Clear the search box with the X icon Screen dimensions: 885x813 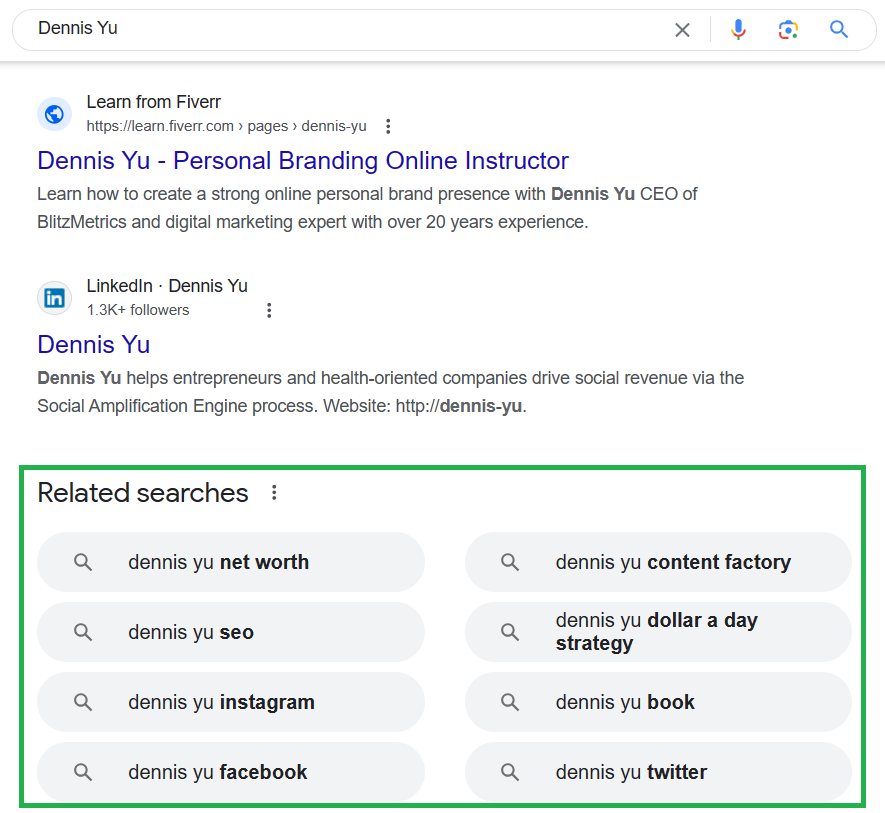(x=682, y=30)
